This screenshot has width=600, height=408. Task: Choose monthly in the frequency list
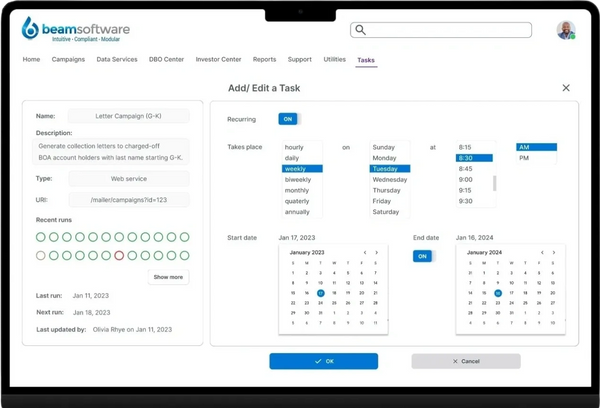click(296, 190)
